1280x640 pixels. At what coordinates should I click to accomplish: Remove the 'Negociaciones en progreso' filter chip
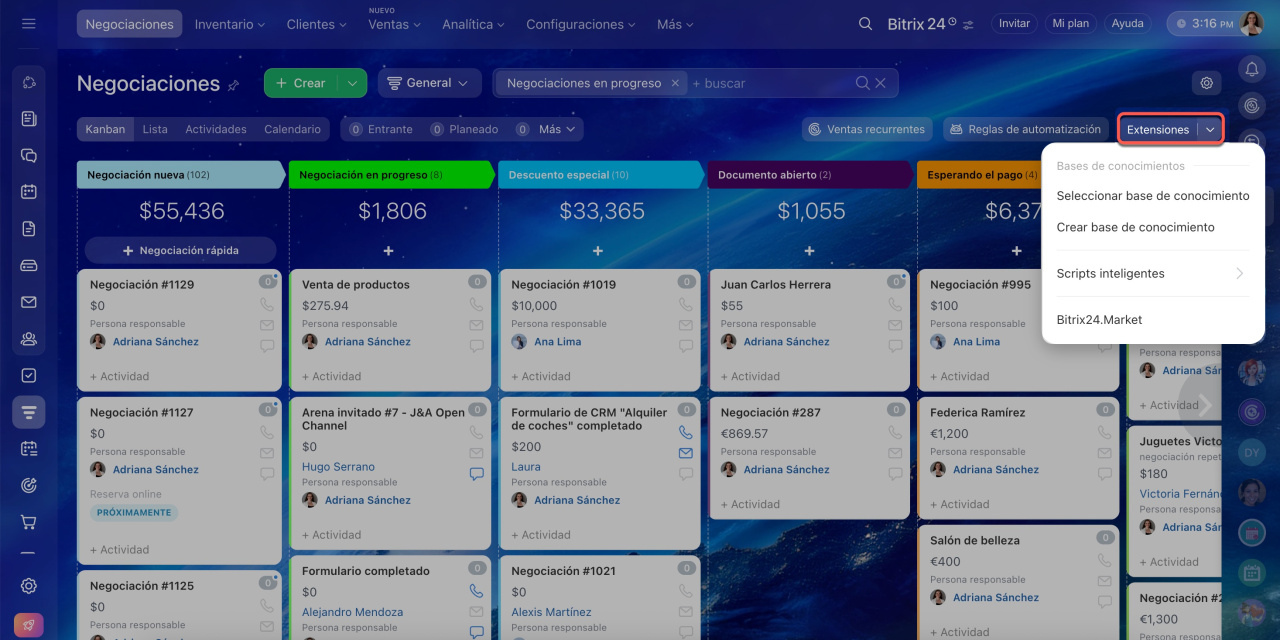(x=675, y=83)
